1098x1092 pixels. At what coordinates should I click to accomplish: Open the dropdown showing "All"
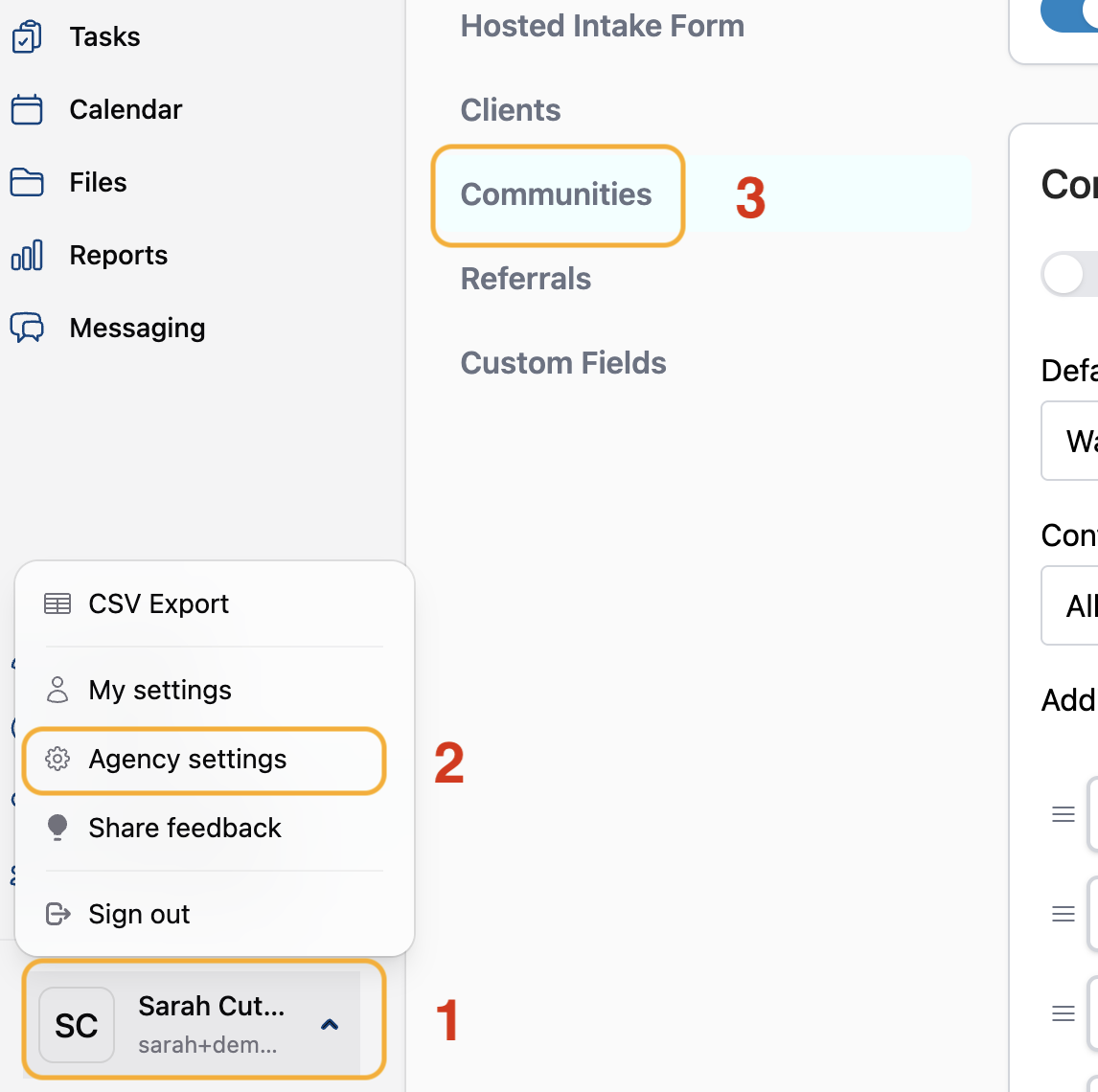tap(1071, 605)
